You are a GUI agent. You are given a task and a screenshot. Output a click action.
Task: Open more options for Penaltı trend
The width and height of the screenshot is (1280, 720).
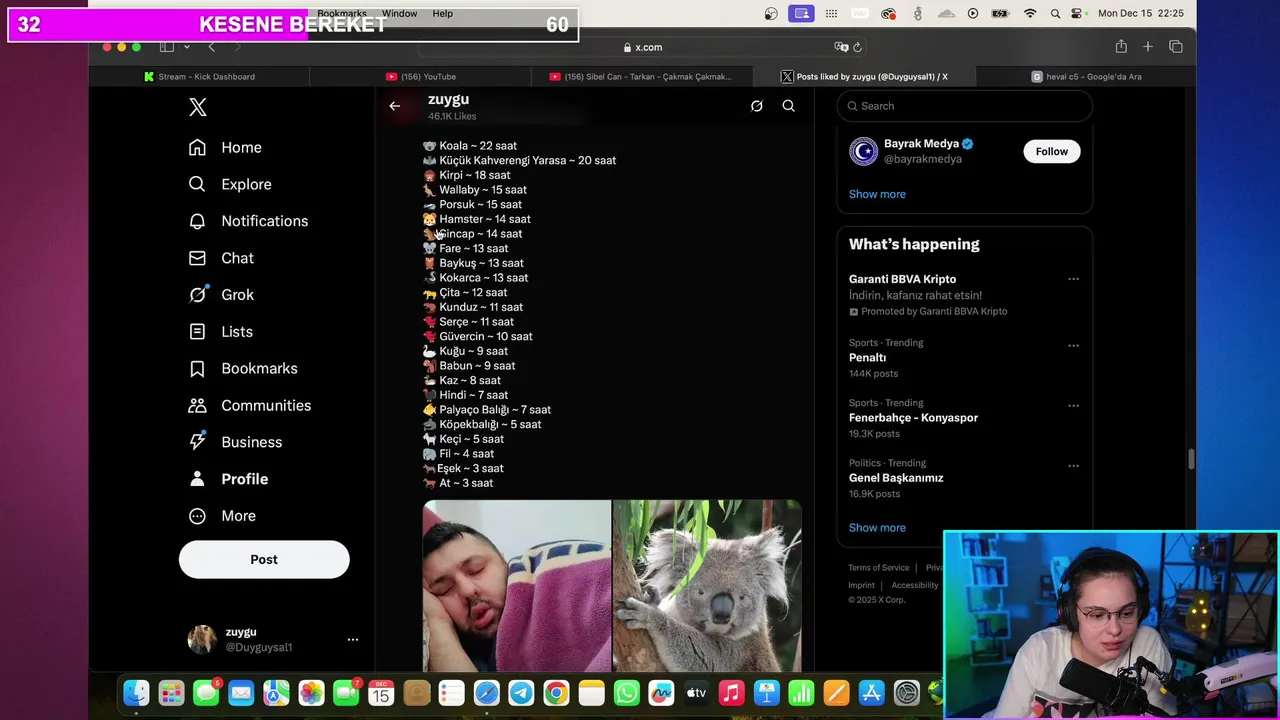(1073, 346)
